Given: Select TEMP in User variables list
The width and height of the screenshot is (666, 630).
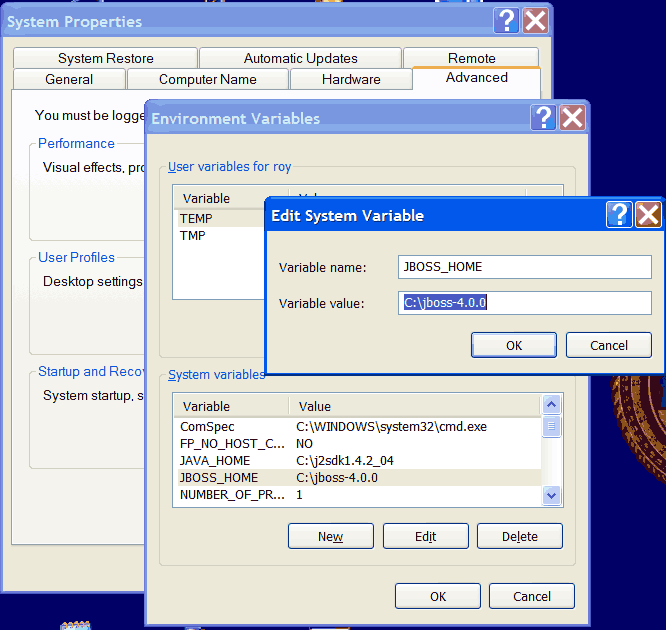Looking at the screenshot, I should coord(196,218).
